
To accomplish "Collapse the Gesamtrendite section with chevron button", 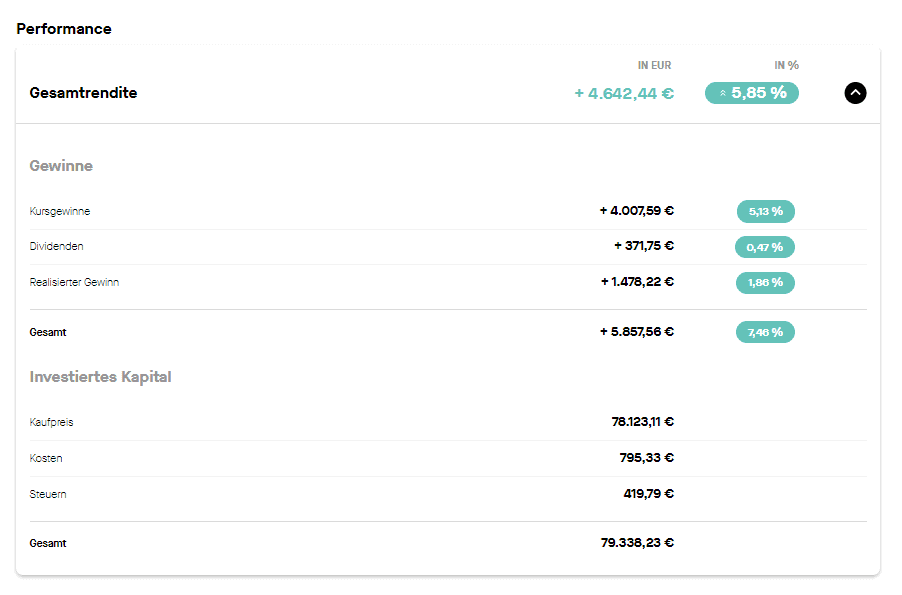I will pyautogui.click(x=855, y=93).
